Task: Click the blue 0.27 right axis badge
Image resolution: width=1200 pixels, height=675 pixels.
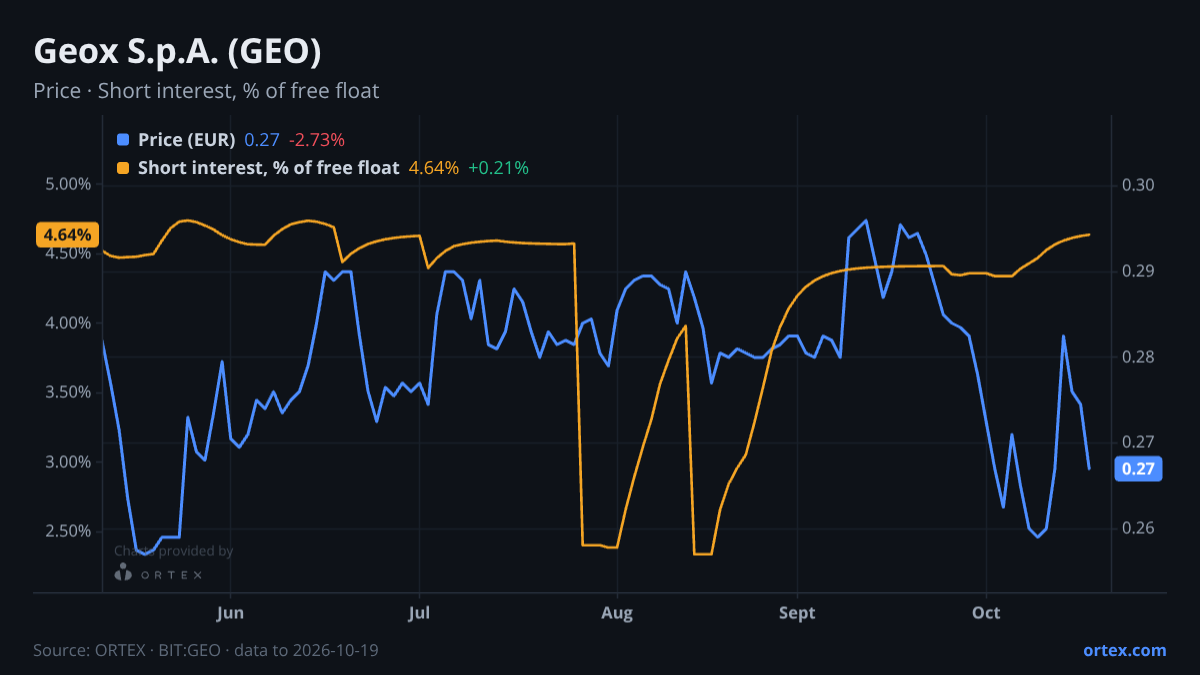Action: click(1138, 469)
